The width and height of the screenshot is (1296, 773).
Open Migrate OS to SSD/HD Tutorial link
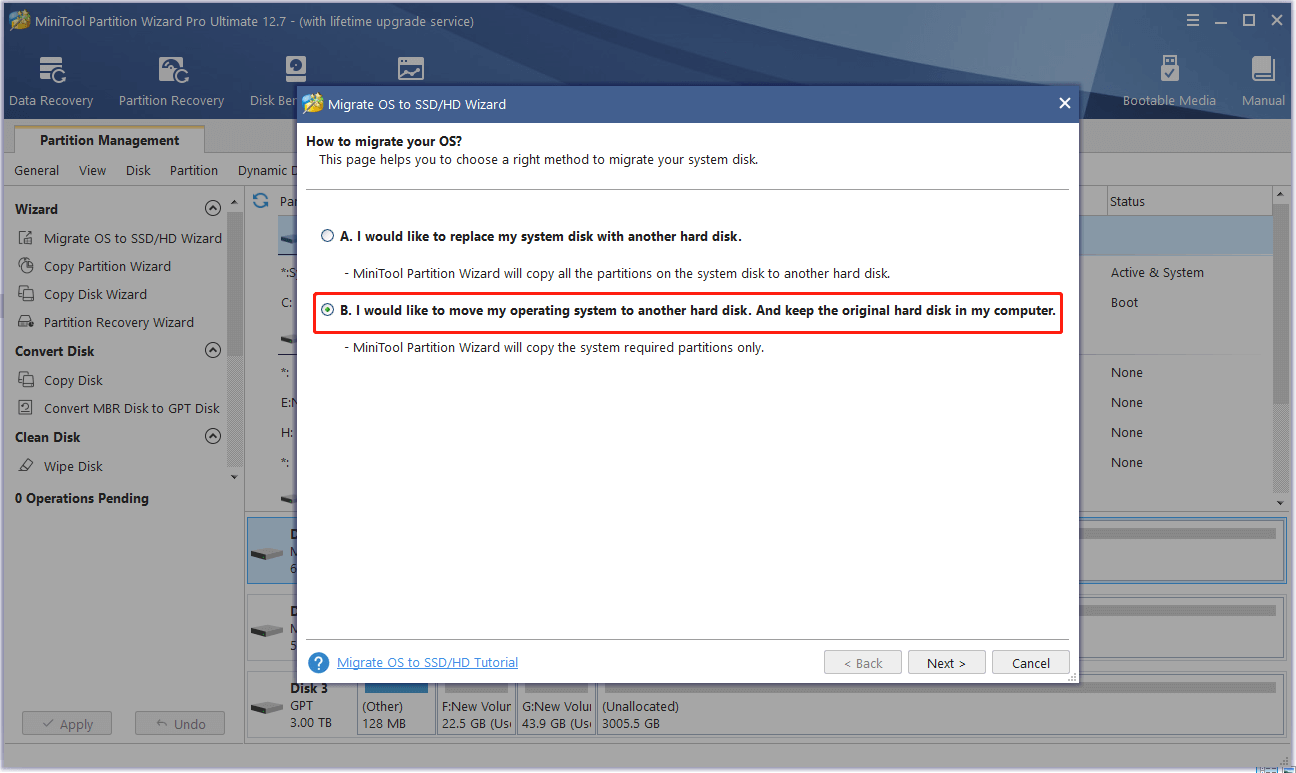[428, 662]
